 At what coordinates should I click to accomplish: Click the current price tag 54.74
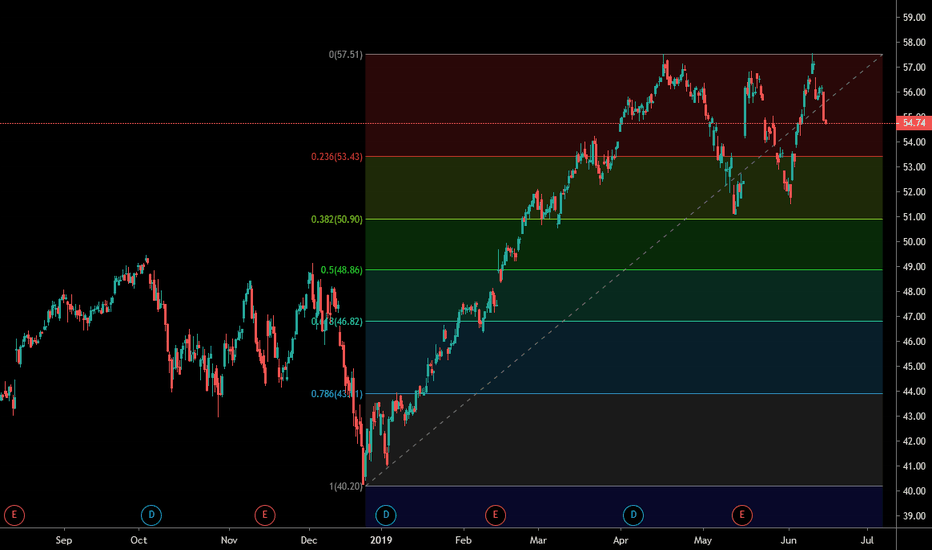click(914, 123)
